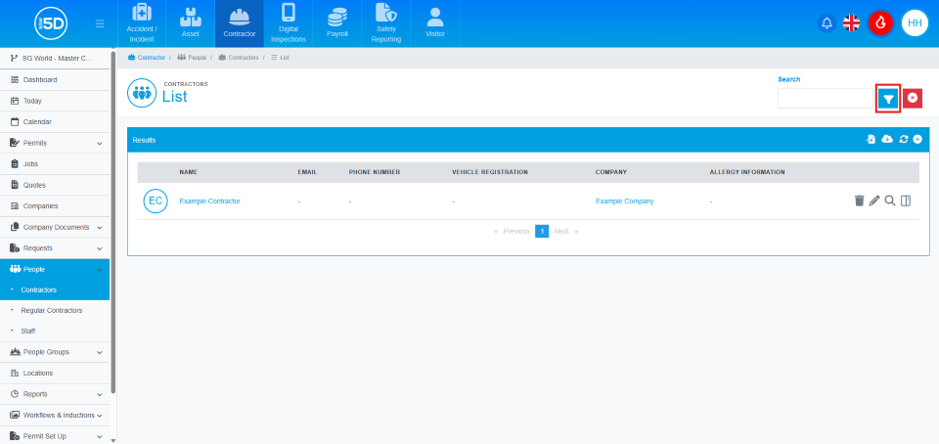This screenshot has height=444, width=939.
Task: Open the Example Company link
Action: pyautogui.click(x=625, y=201)
